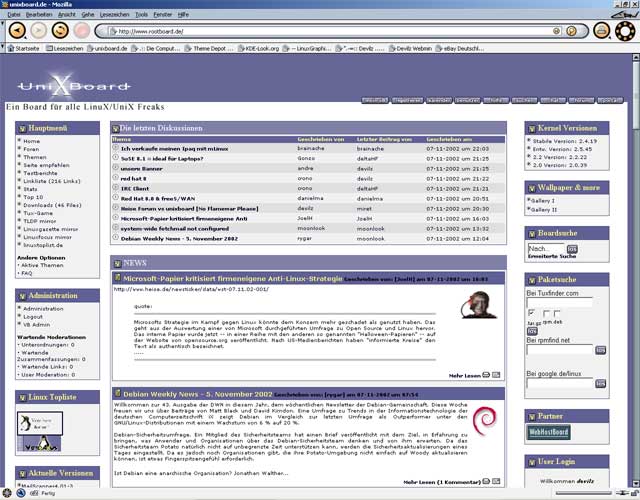Click the Navigator icon in the status bar

(x=7, y=493)
